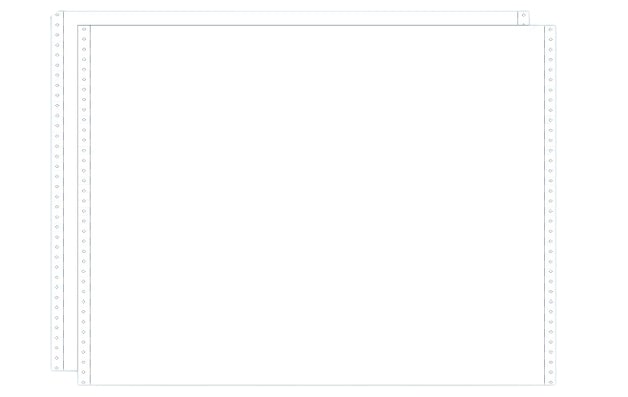
Task: Click the visible top band of the back sheet
Action: [x=290, y=18]
